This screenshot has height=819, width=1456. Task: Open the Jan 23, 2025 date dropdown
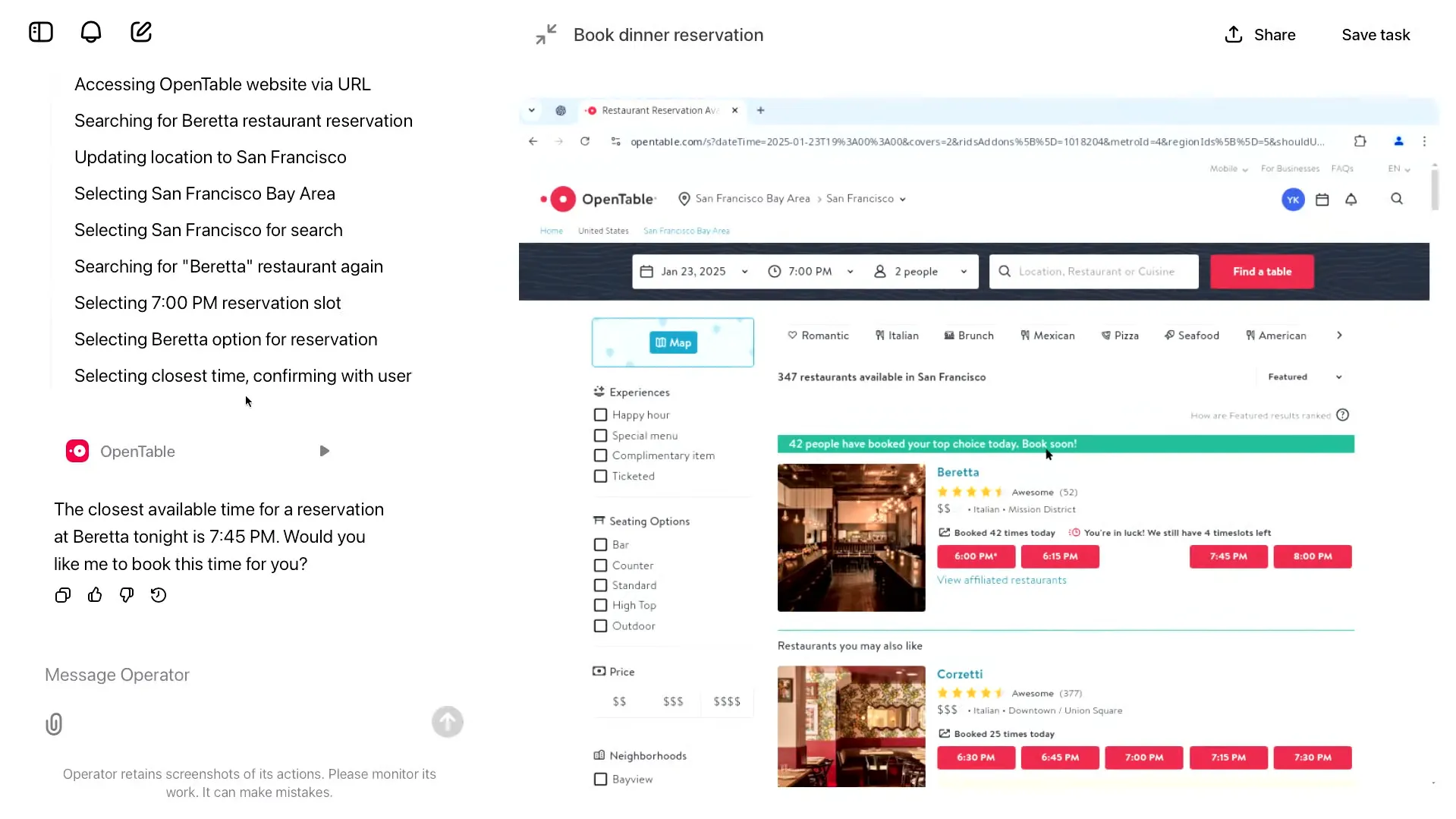click(693, 272)
